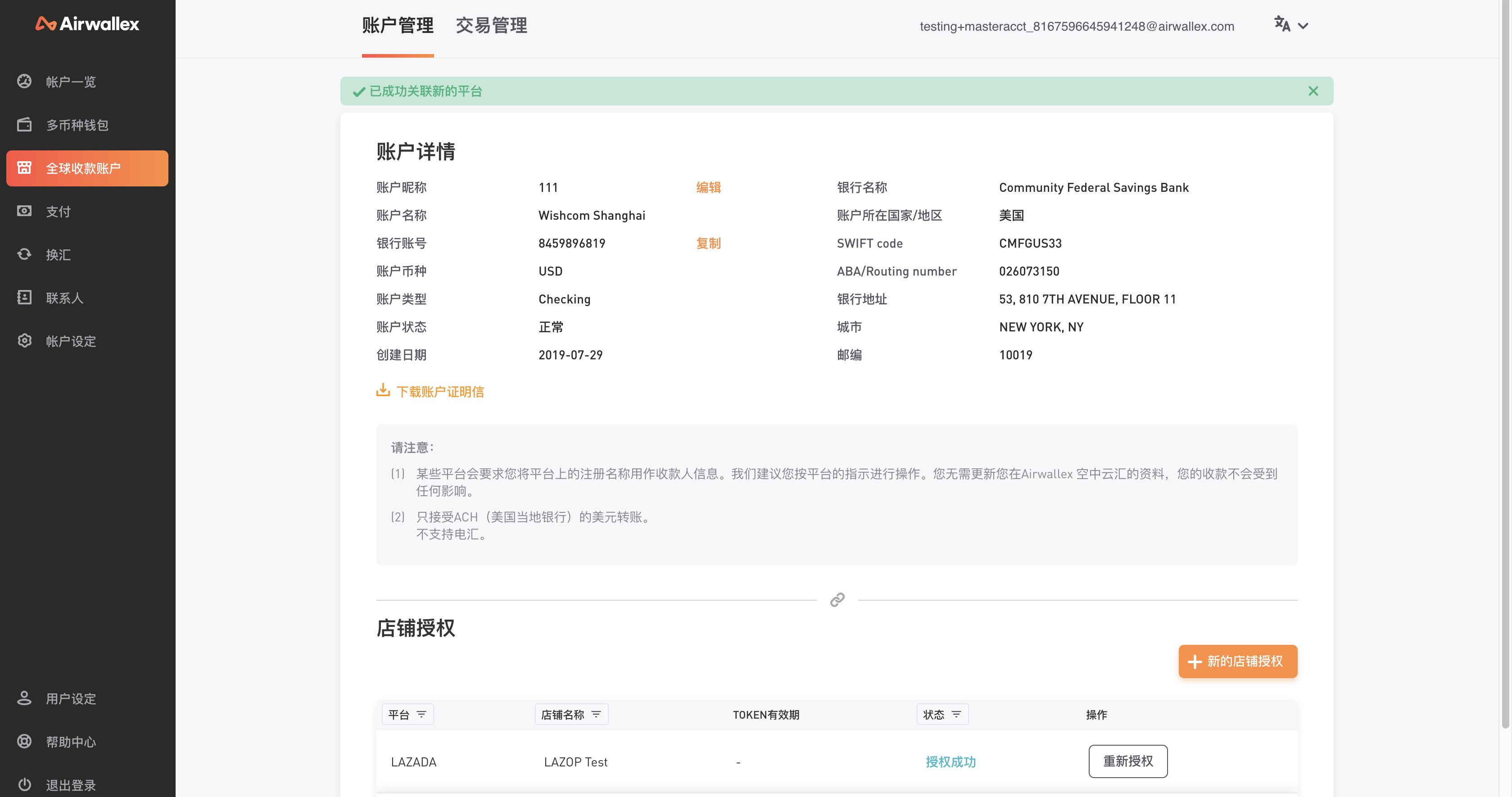
Task: Open 帮助中心 in the sidebar
Action: [x=87, y=742]
